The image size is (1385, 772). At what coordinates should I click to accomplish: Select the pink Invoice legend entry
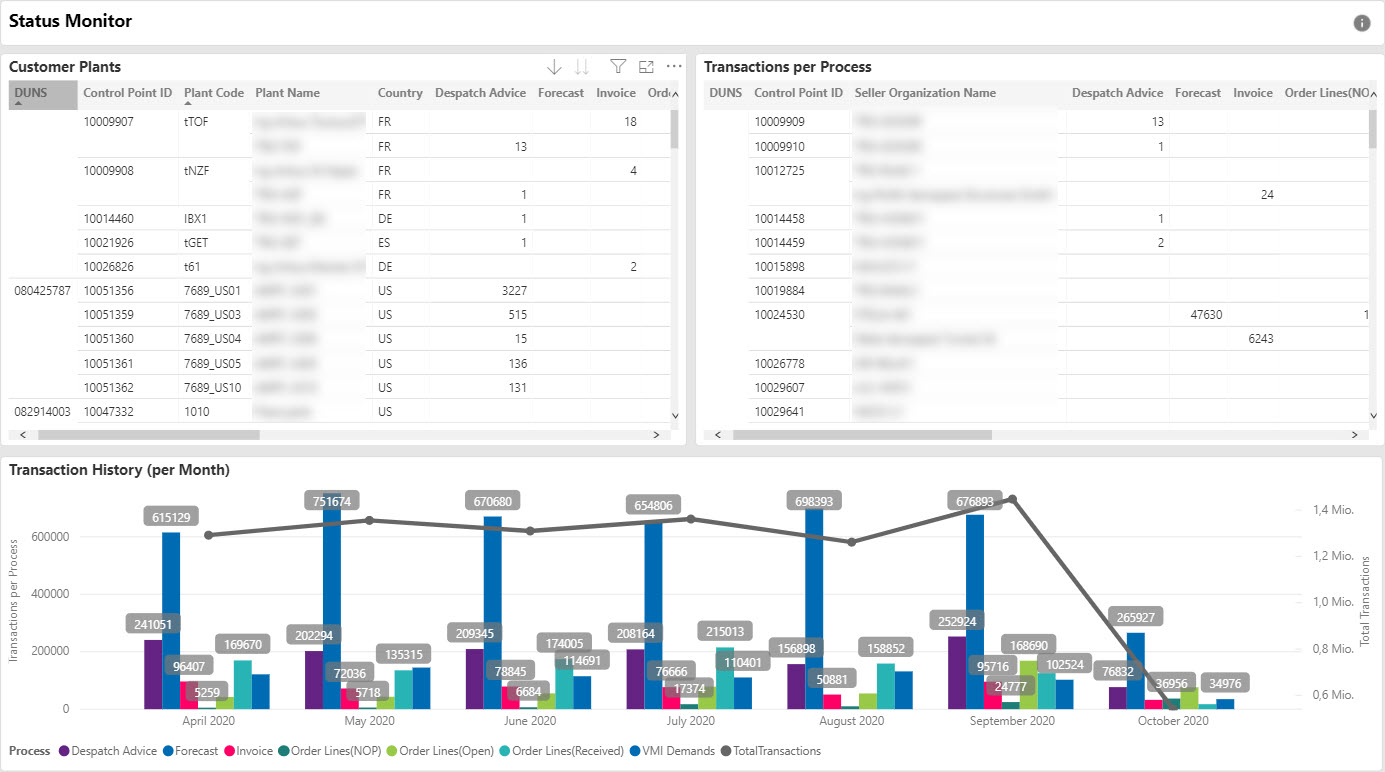tap(248, 751)
